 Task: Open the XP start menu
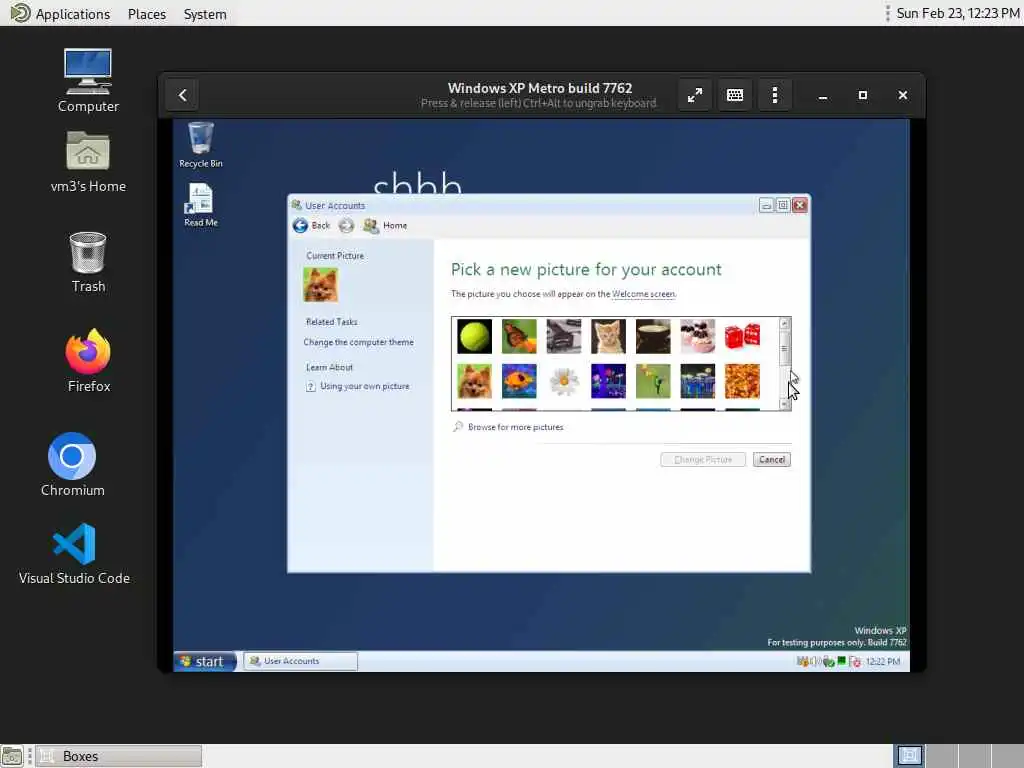click(204, 662)
